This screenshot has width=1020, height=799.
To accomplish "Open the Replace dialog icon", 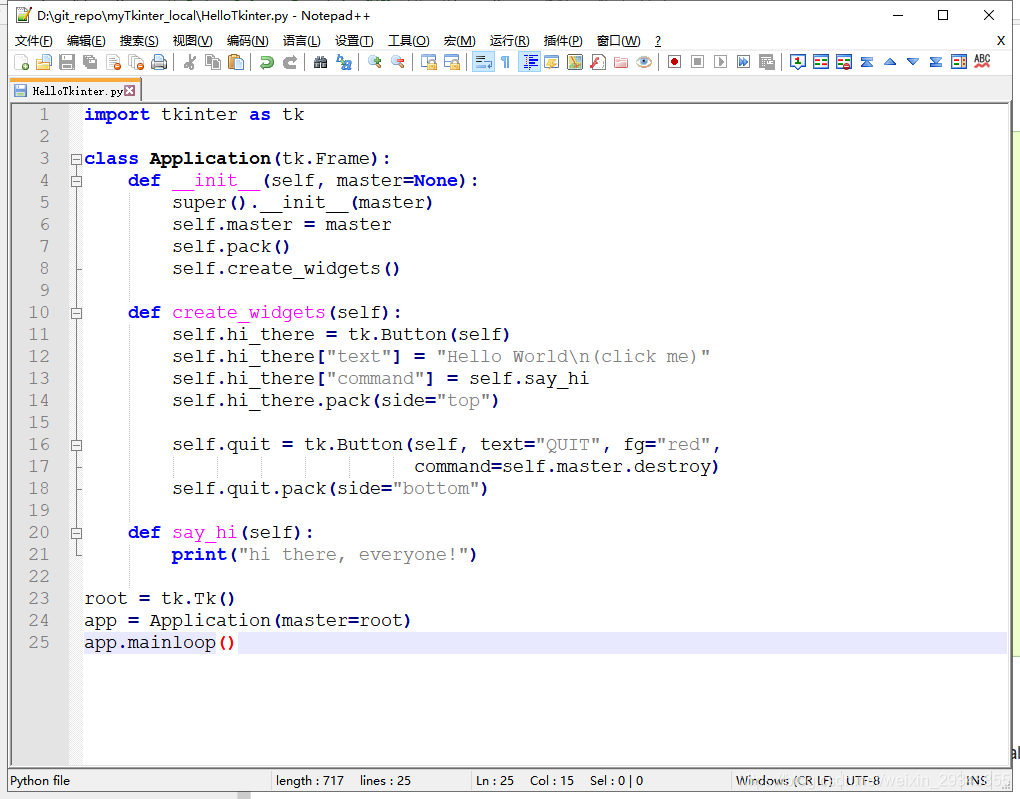I will [343, 62].
